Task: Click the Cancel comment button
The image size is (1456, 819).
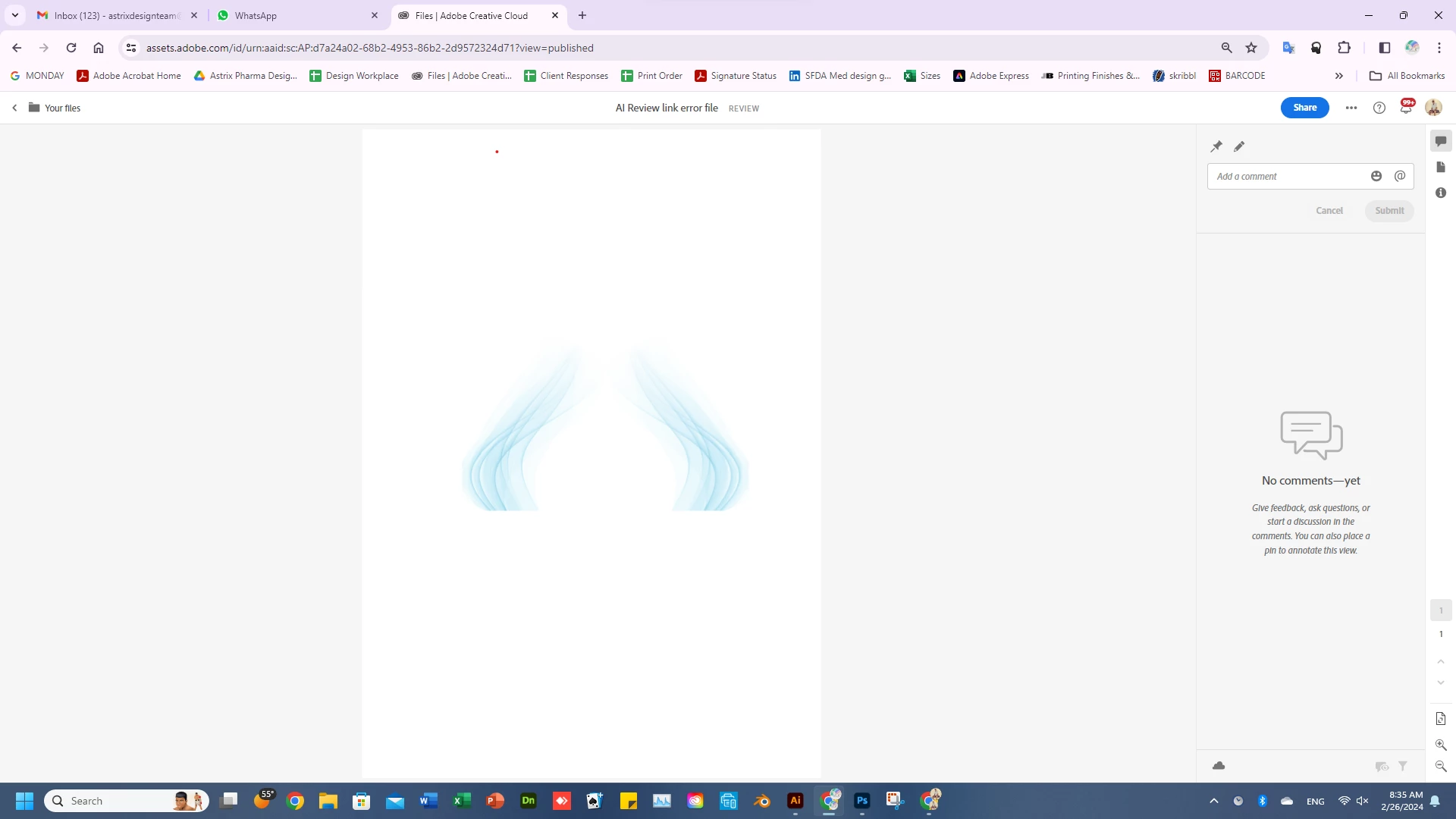Action: (1329, 211)
